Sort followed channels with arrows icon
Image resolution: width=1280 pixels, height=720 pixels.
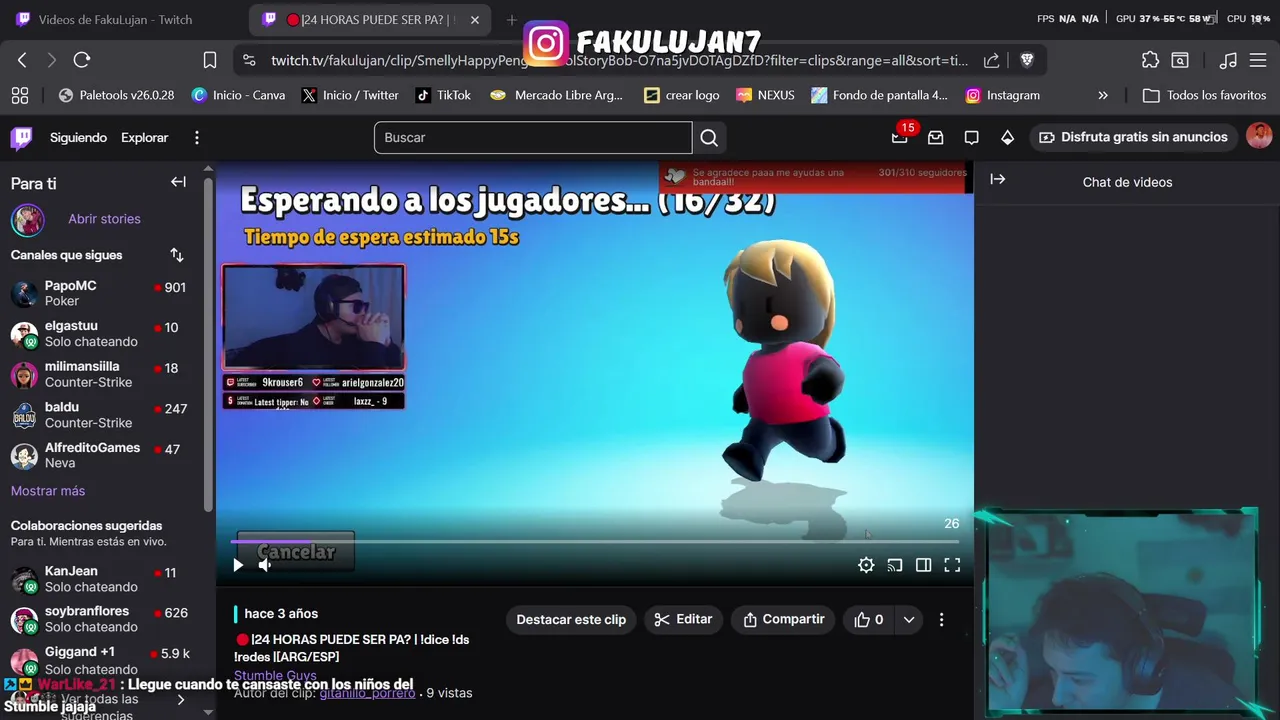click(x=177, y=255)
